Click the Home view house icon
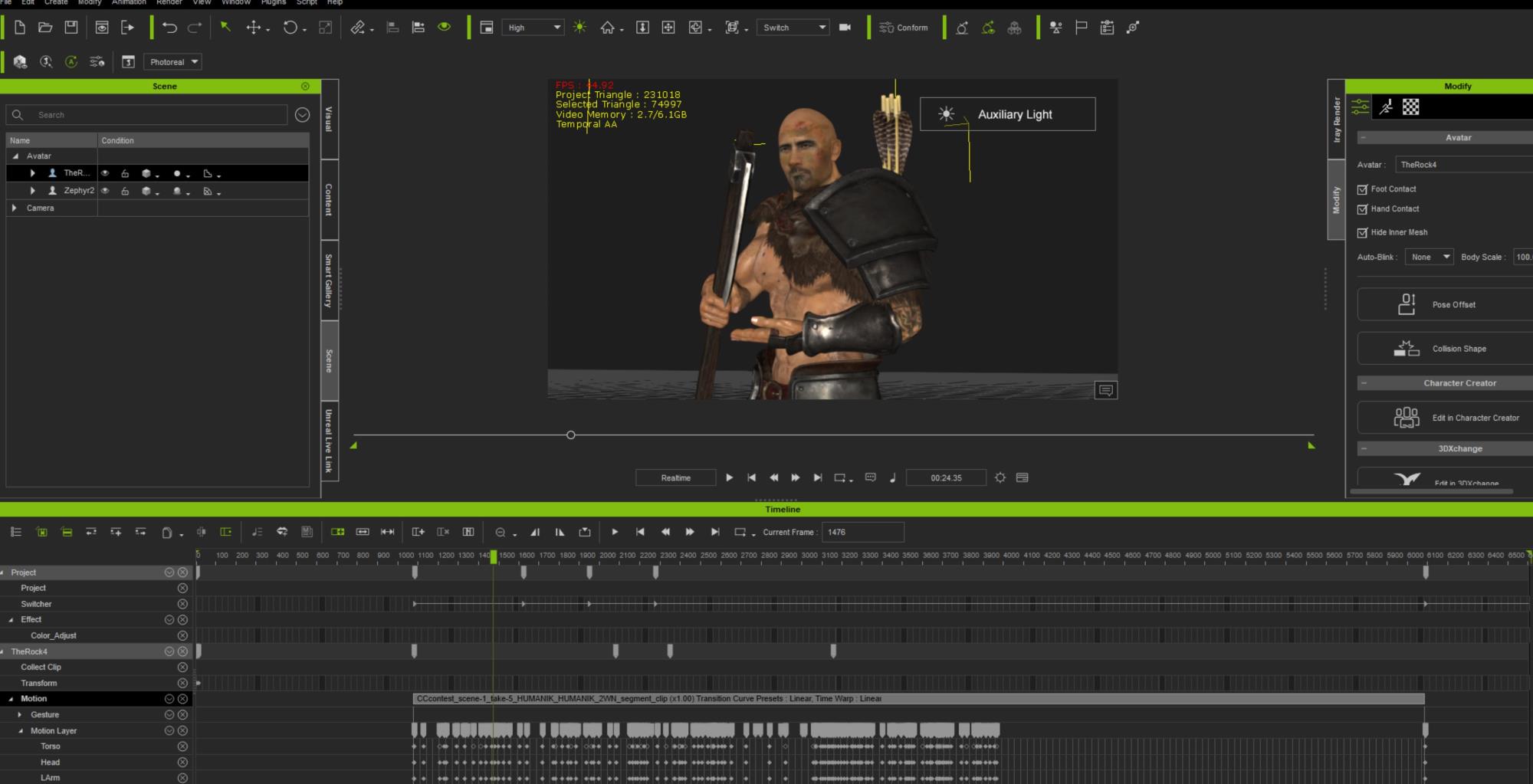 (608, 28)
